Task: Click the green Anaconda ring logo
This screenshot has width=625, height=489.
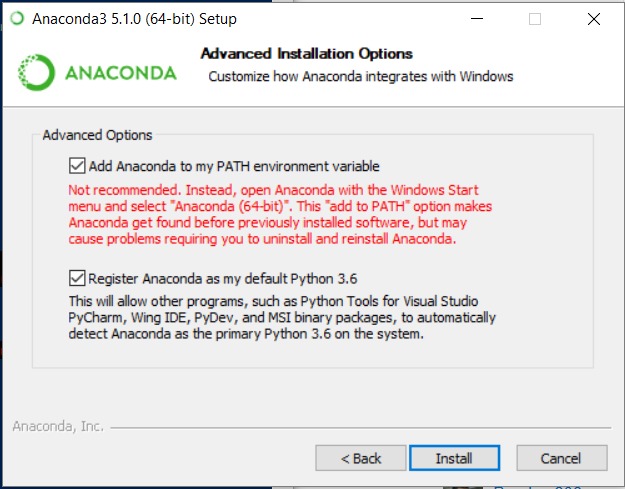Action: coord(38,73)
